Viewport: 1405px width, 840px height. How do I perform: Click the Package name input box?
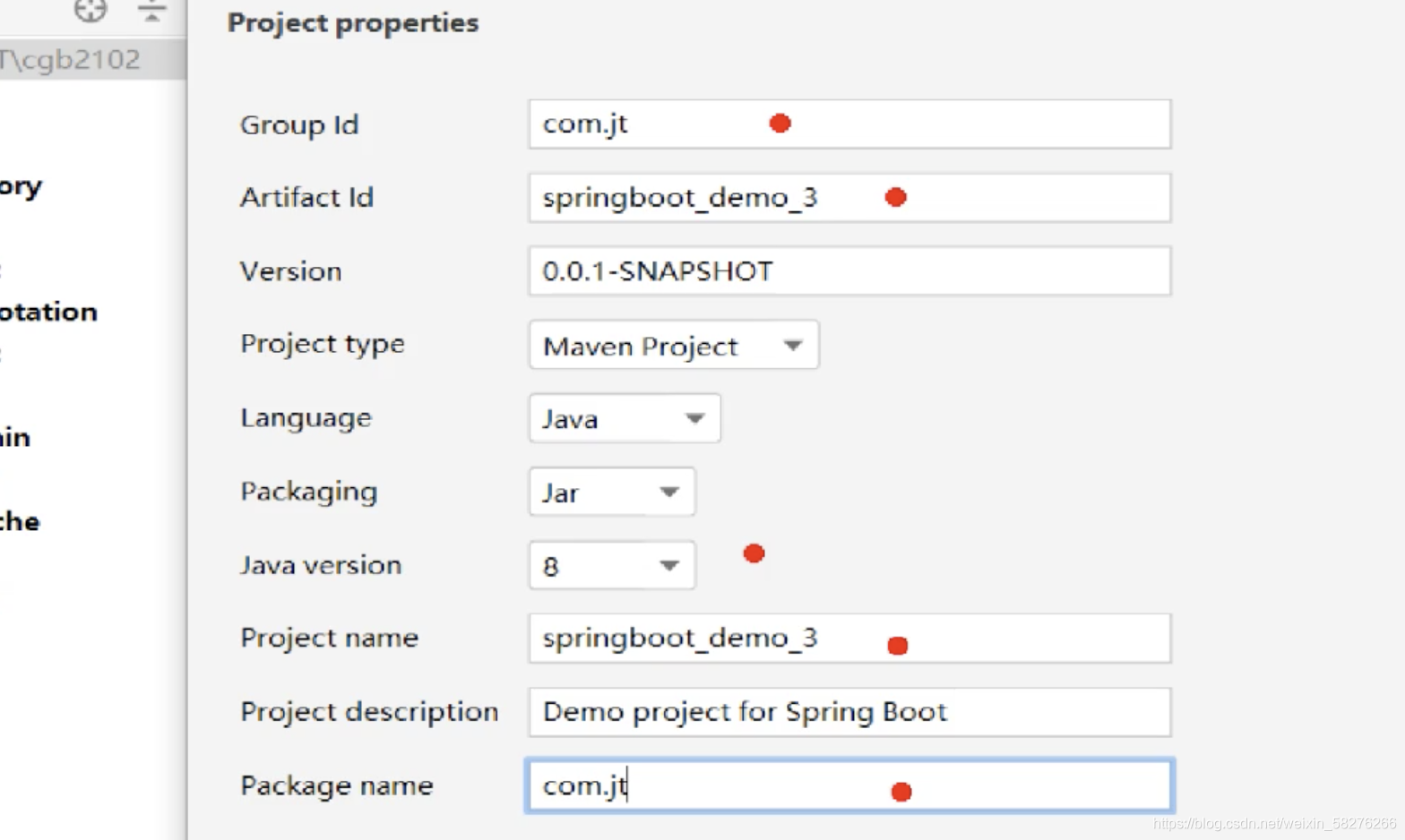tap(849, 785)
